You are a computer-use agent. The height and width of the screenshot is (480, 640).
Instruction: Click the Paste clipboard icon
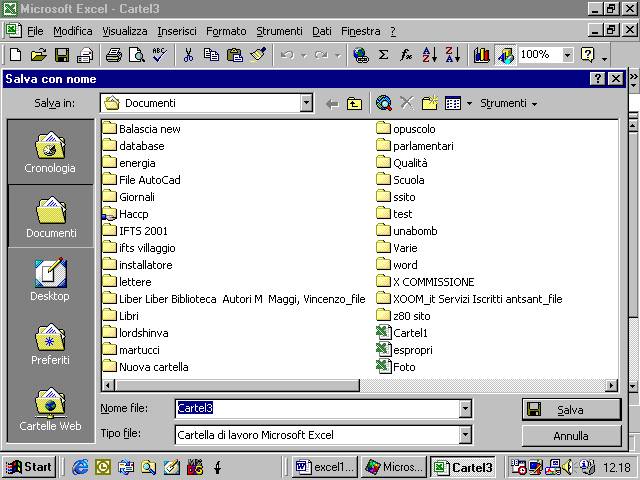coord(235,55)
